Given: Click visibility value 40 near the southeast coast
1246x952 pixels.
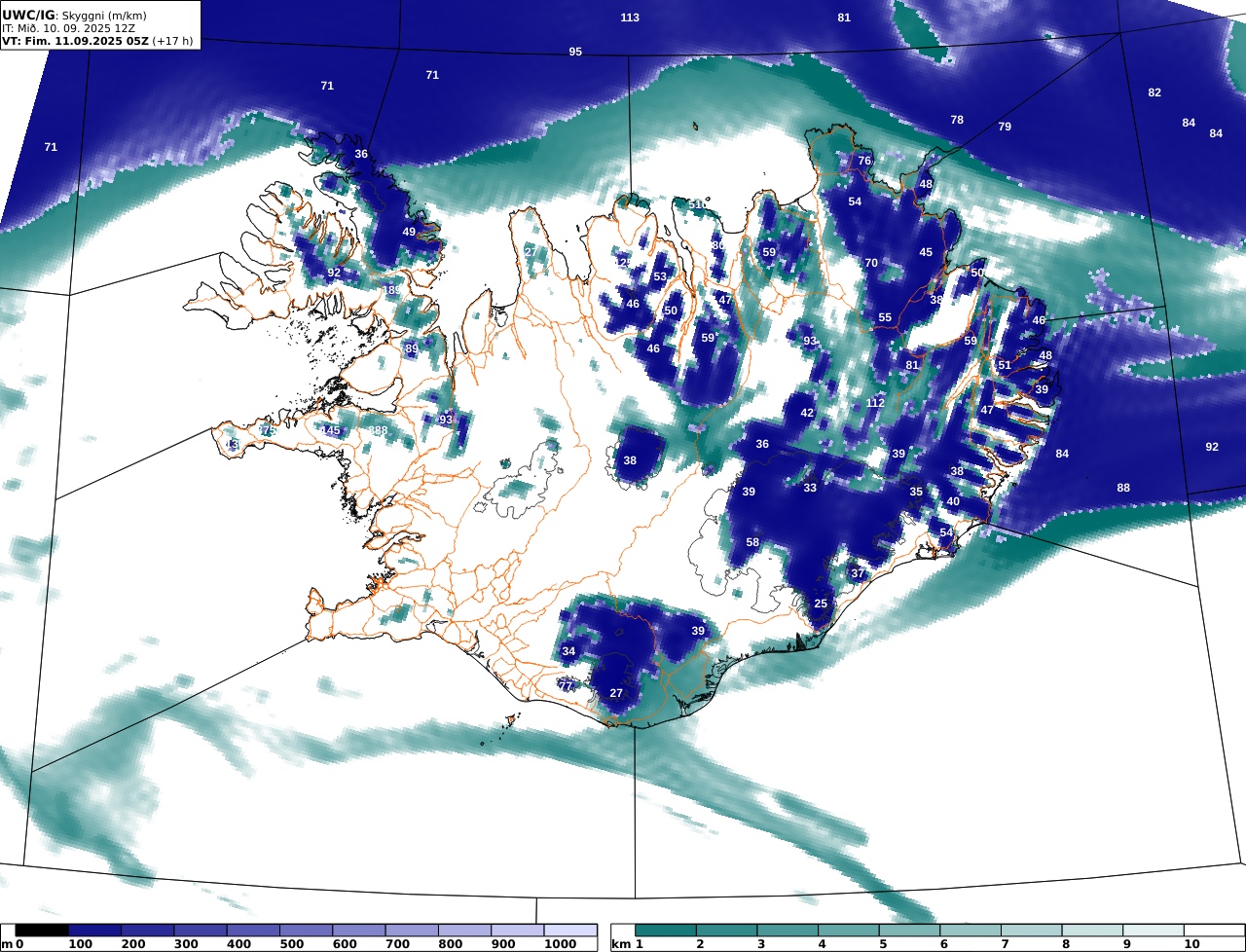Looking at the screenshot, I should tap(953, 501).
